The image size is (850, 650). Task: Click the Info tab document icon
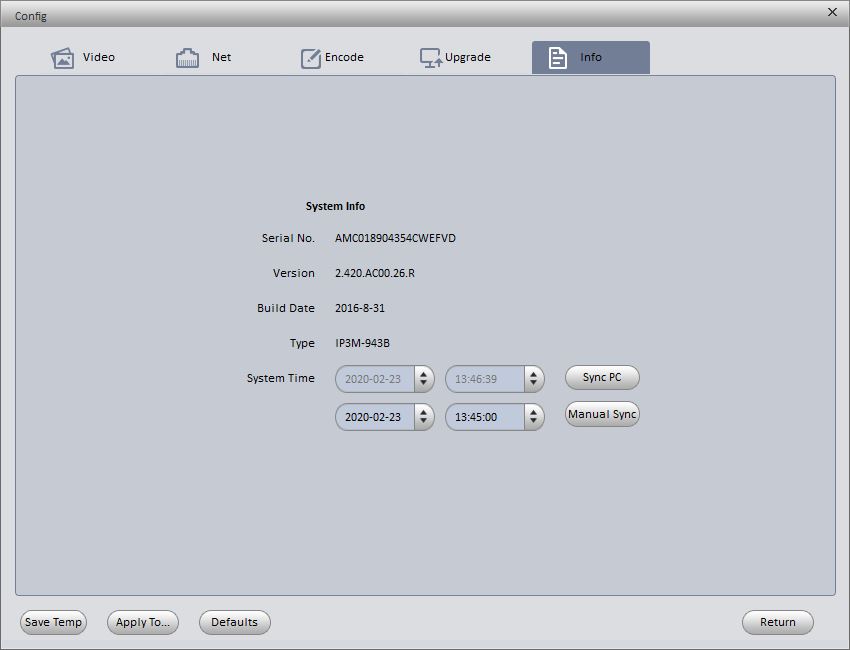[x=557, y=57]
